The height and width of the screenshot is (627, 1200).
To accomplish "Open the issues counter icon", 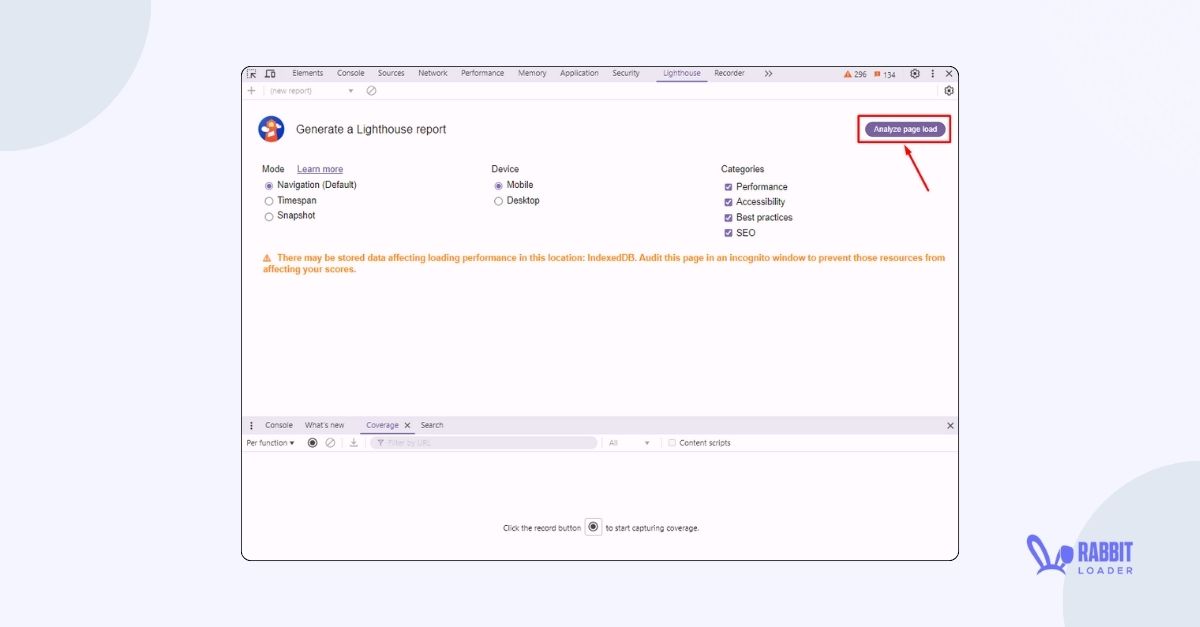I will (x=882, y=73).
